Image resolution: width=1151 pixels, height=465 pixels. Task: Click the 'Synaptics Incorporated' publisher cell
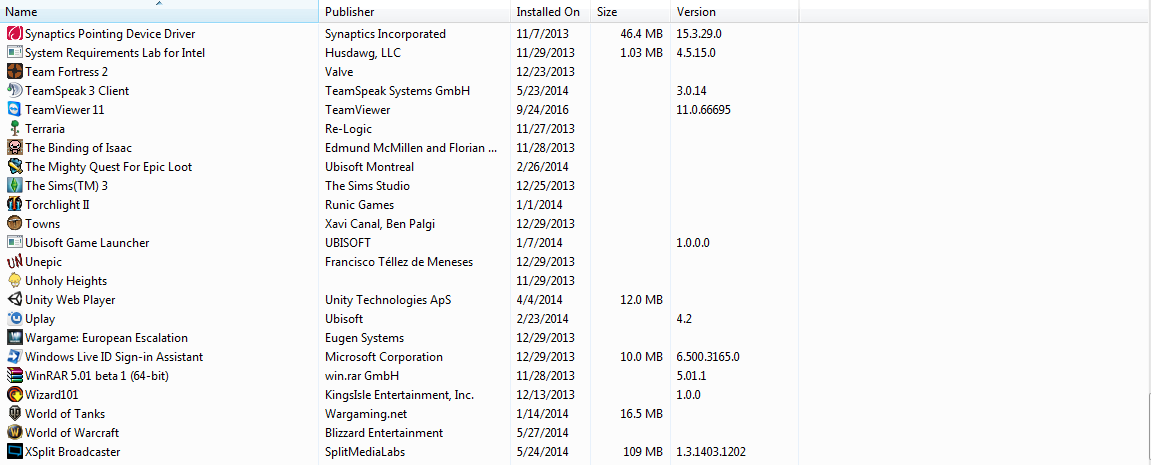coord(385,34)
